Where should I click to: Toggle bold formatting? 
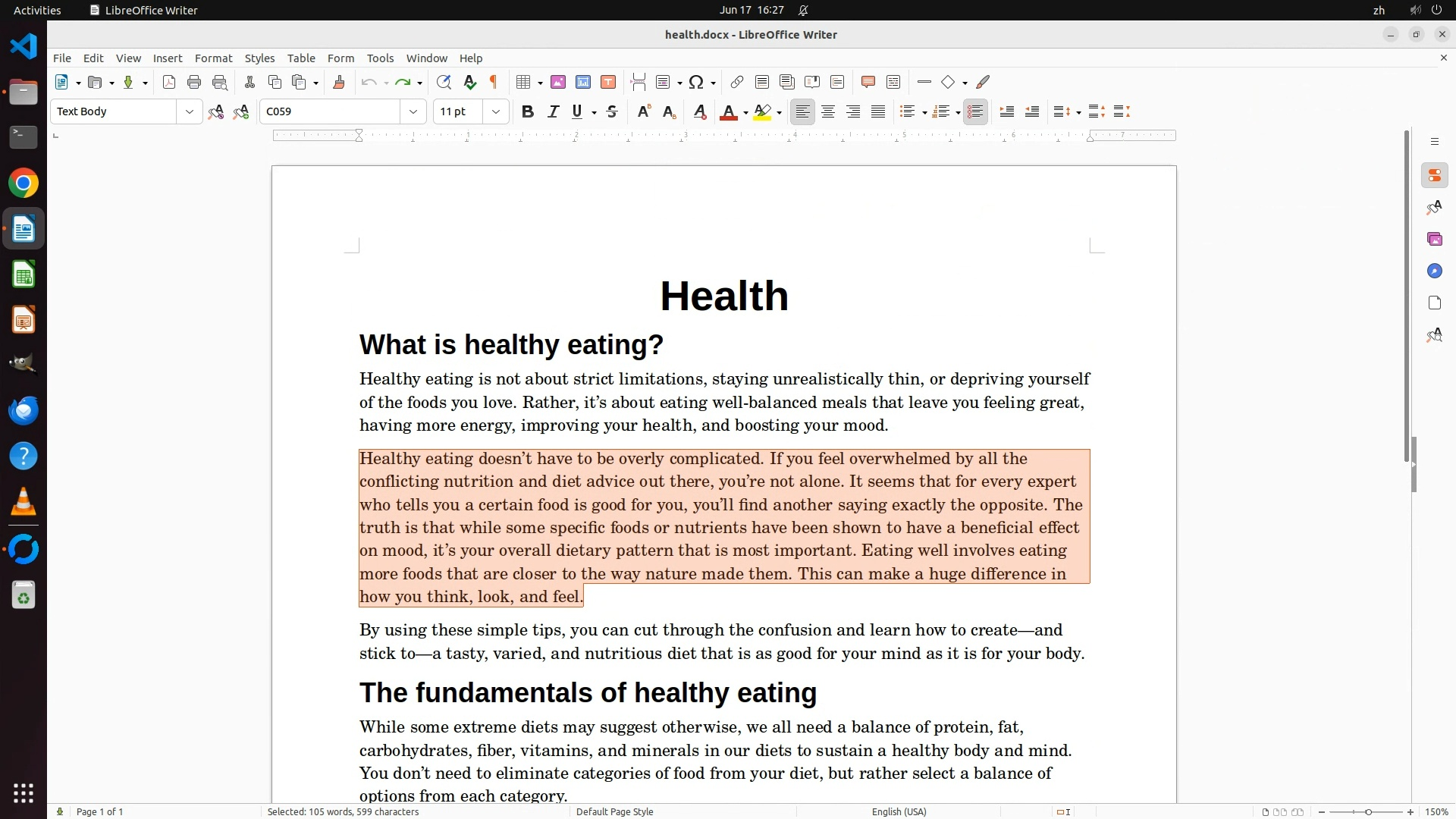point(528,112)
